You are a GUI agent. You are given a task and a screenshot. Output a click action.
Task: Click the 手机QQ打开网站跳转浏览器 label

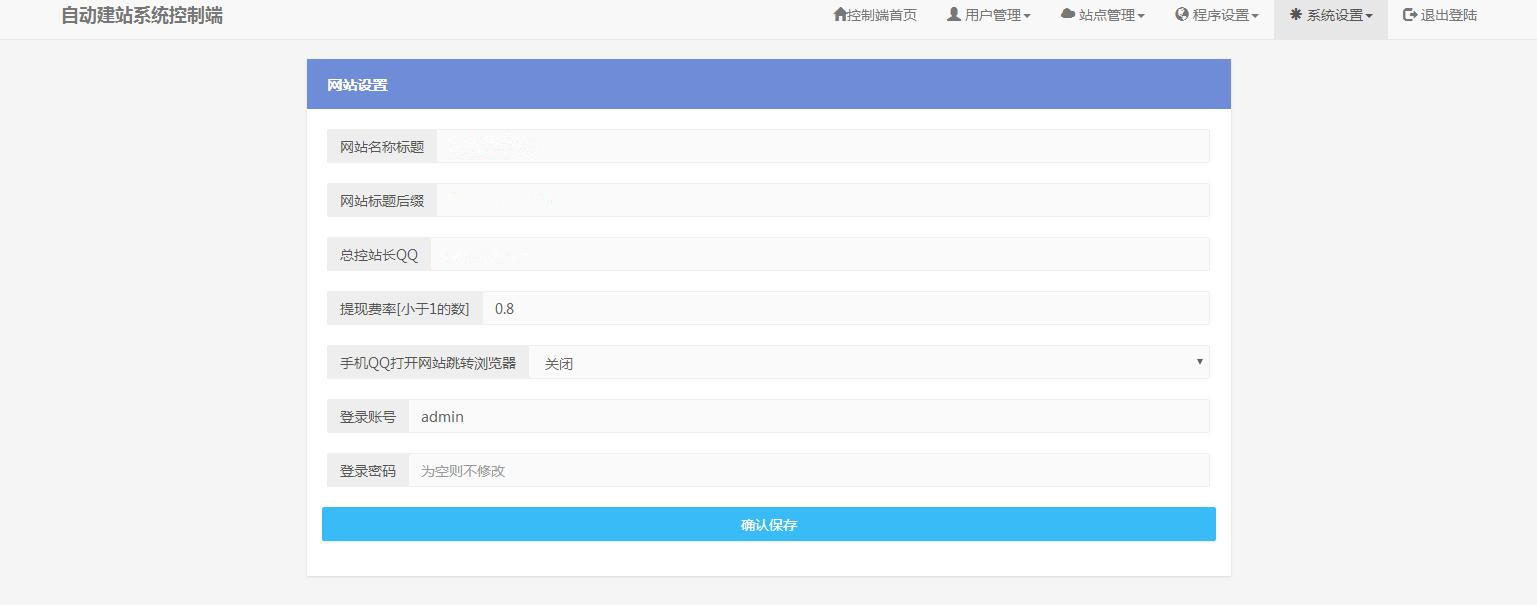click(x=428, y=362)
